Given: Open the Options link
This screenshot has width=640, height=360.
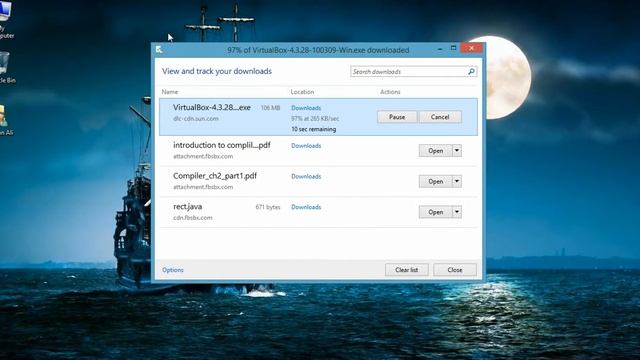Looking at the screenshot, I should 173,270.
